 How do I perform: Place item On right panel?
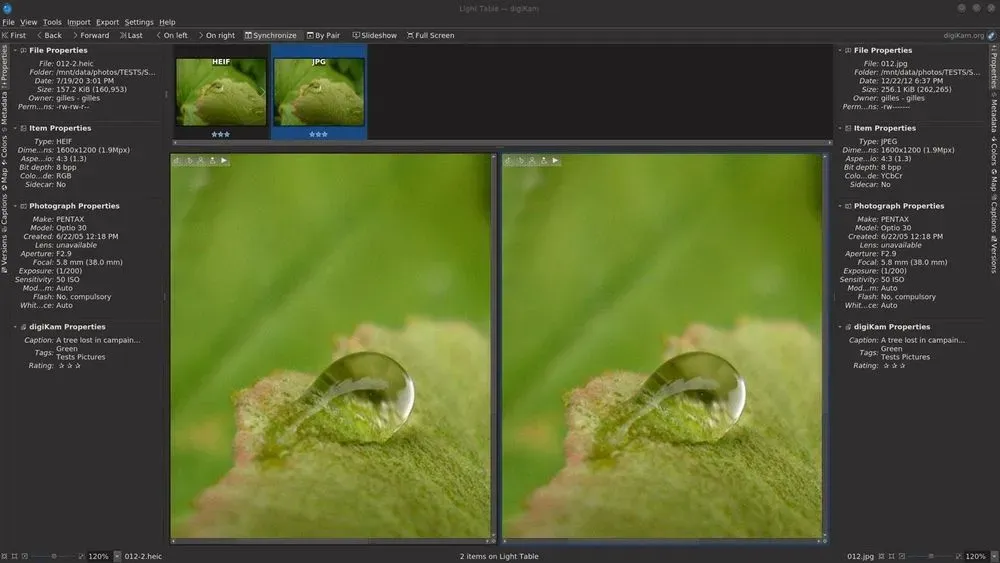[x=216, y=36]
